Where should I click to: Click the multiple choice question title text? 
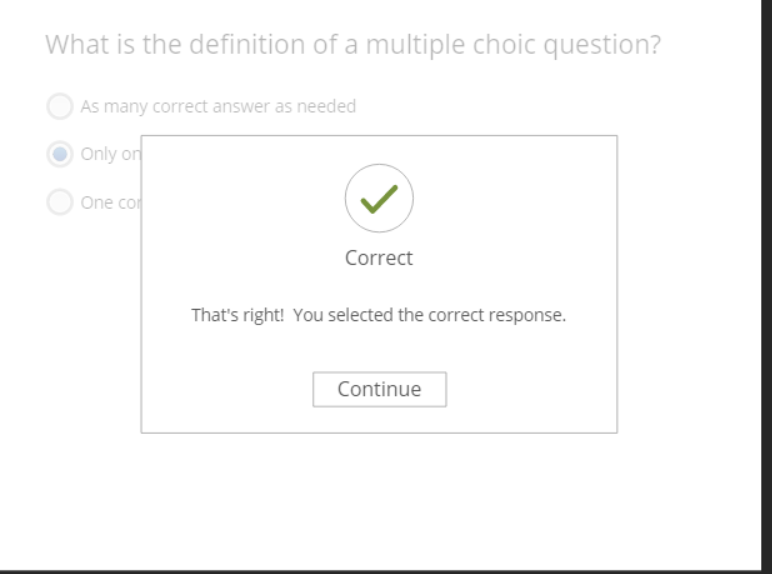tap(353, 45)
